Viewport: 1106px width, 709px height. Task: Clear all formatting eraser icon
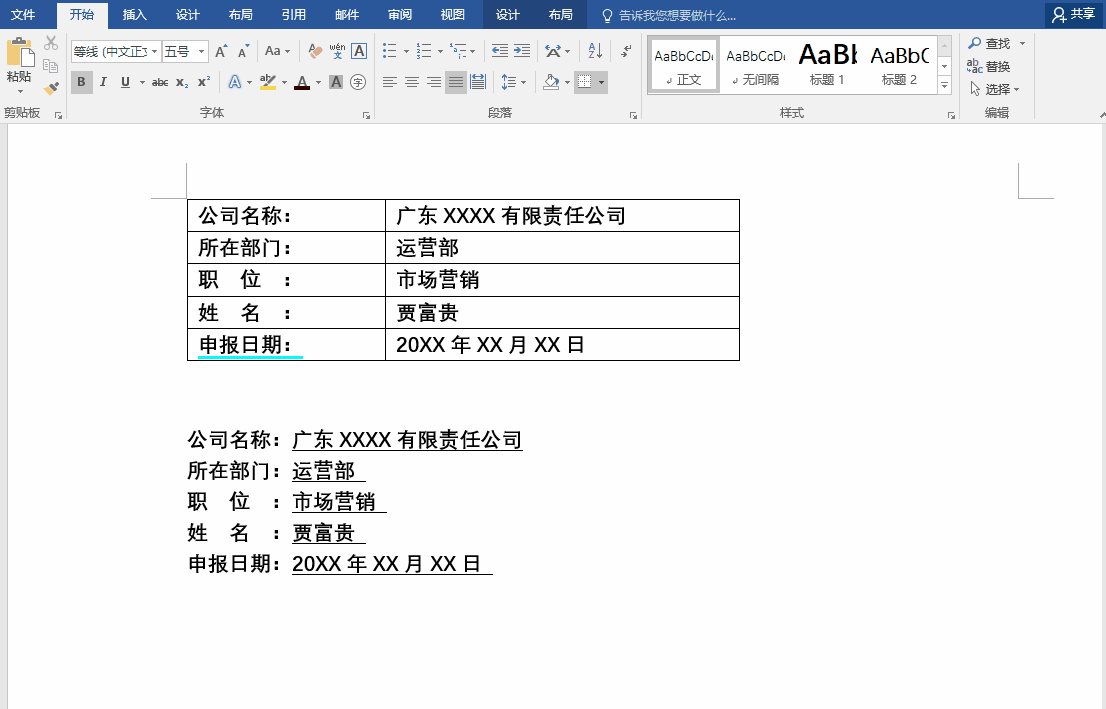point(315,51)
